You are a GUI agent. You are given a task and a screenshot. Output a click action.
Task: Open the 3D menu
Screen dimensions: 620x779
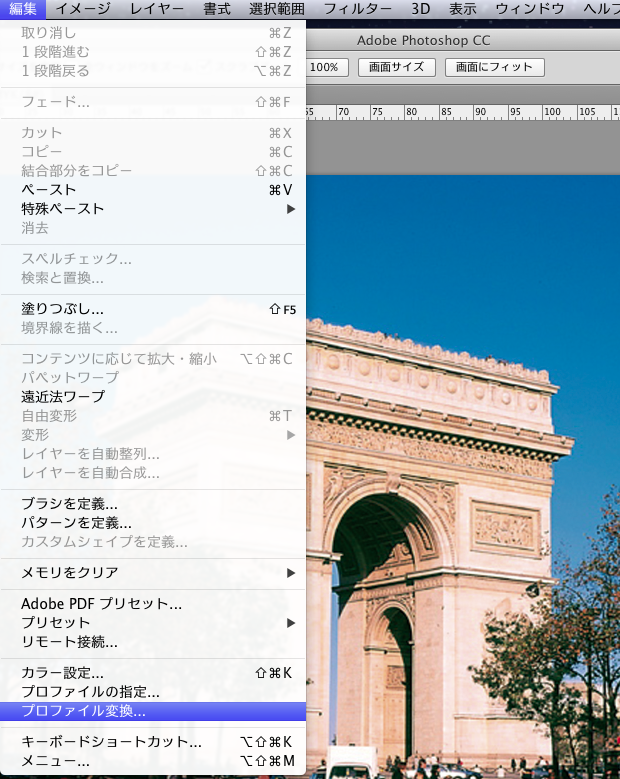pos(420,9)
